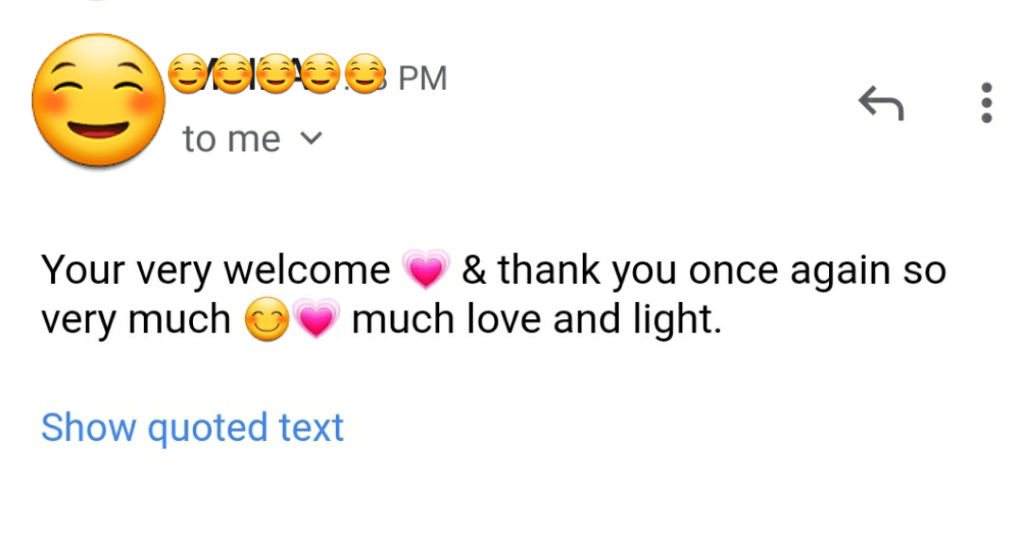Tap the large smiley sender avatar

point(97,99)
